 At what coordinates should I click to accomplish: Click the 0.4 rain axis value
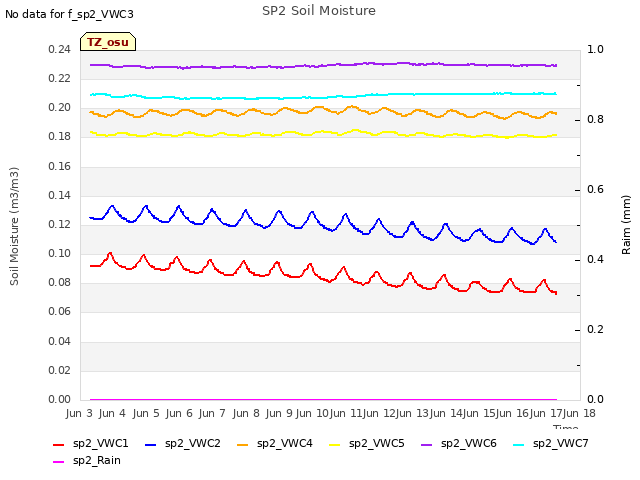(x=595, y=260)
